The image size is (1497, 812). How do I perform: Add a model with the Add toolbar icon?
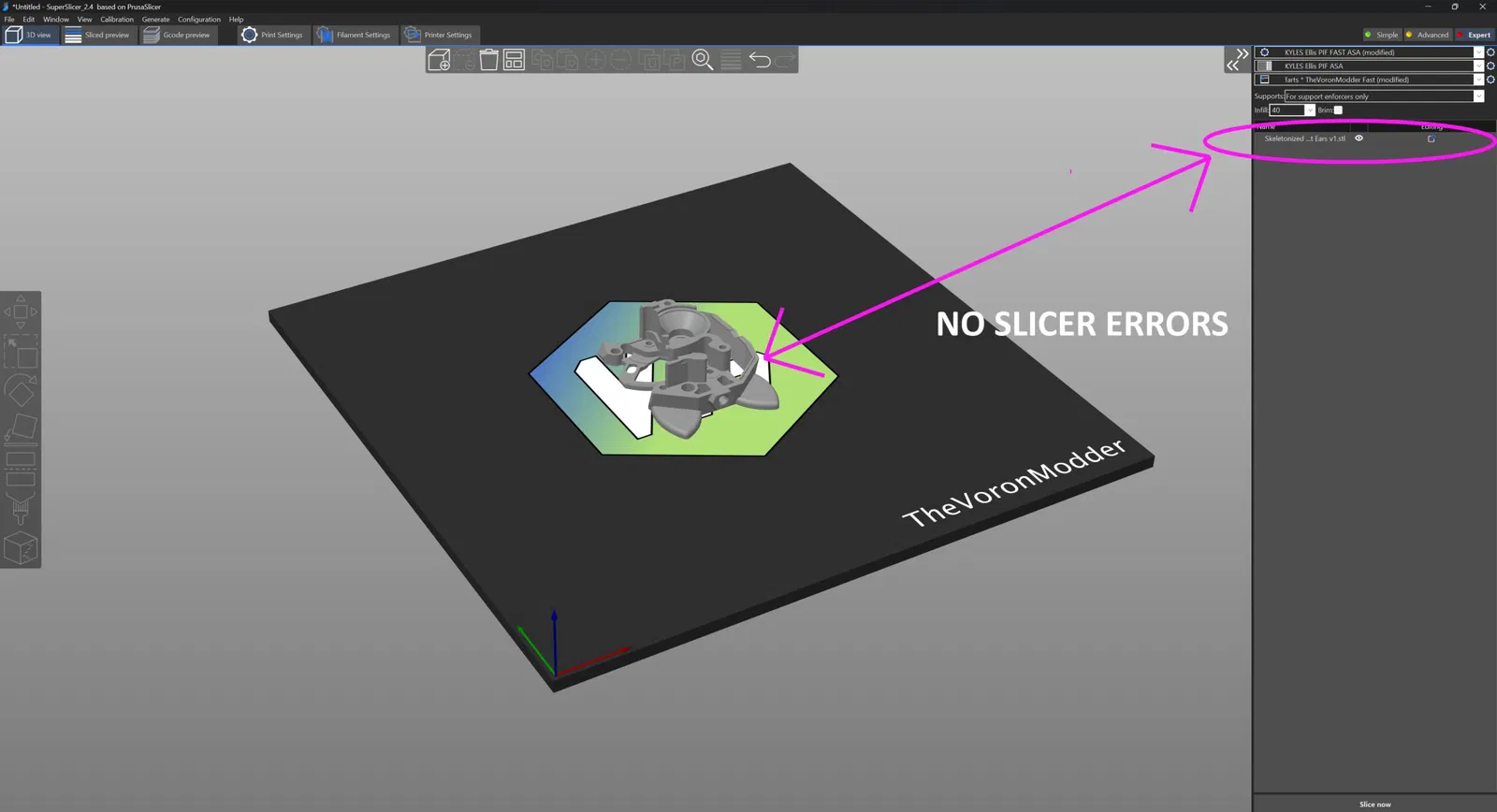pos(439,60)
